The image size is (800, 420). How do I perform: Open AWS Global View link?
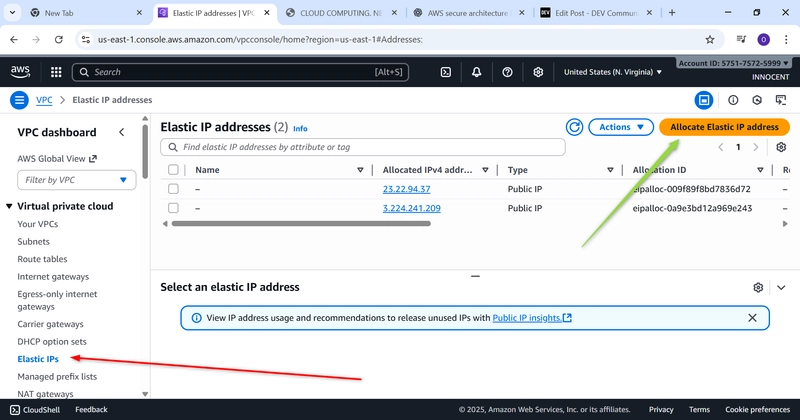coord(57,159)
